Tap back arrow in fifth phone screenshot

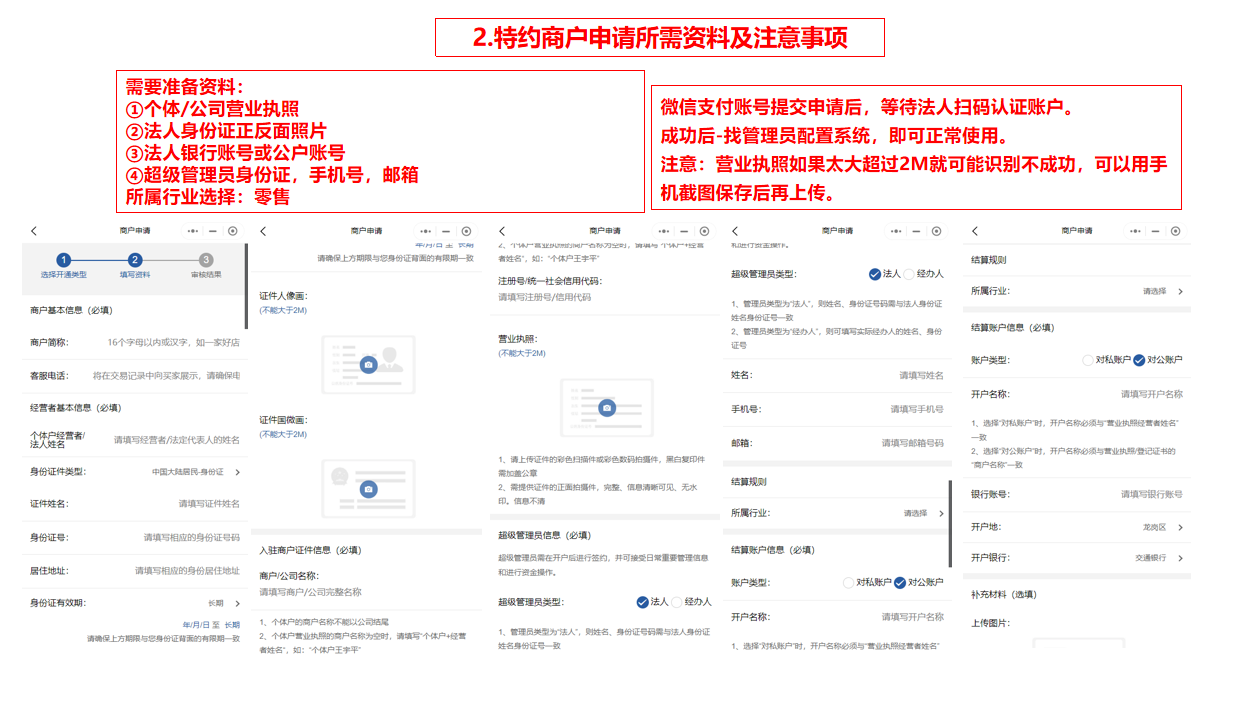(975, 231)
